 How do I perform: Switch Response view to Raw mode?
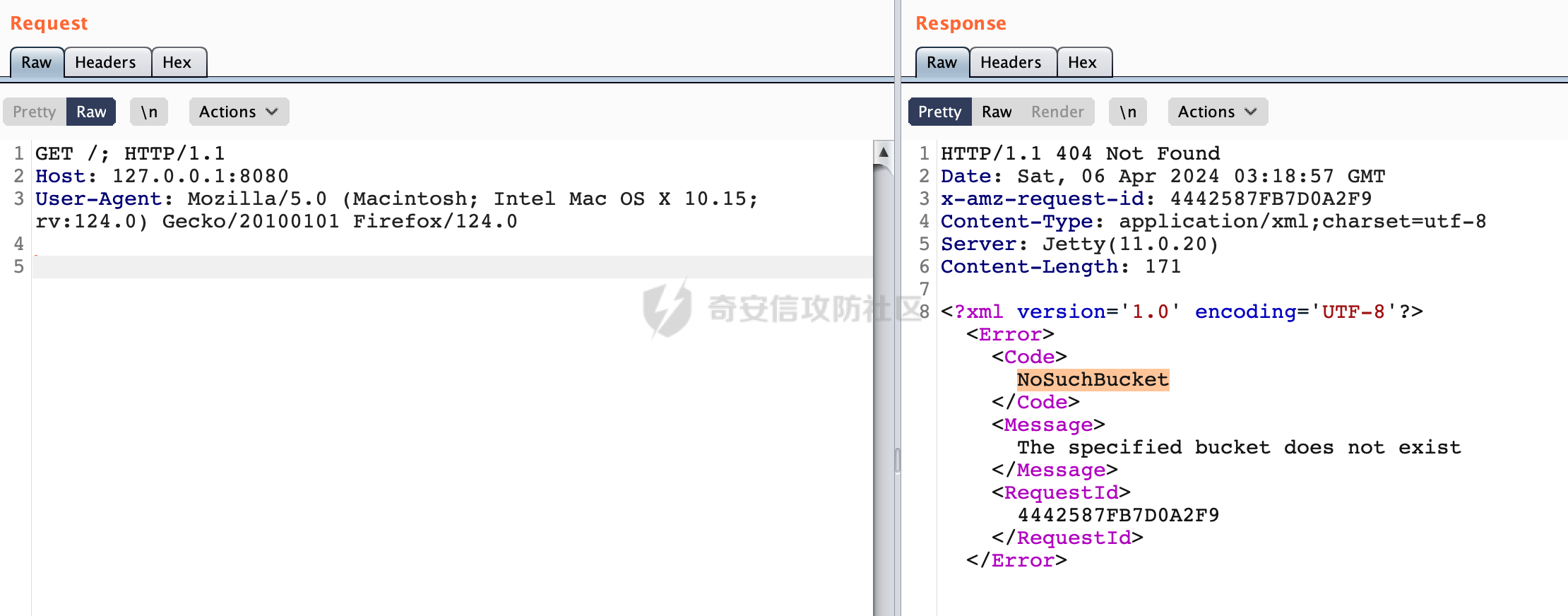point(997,112)
